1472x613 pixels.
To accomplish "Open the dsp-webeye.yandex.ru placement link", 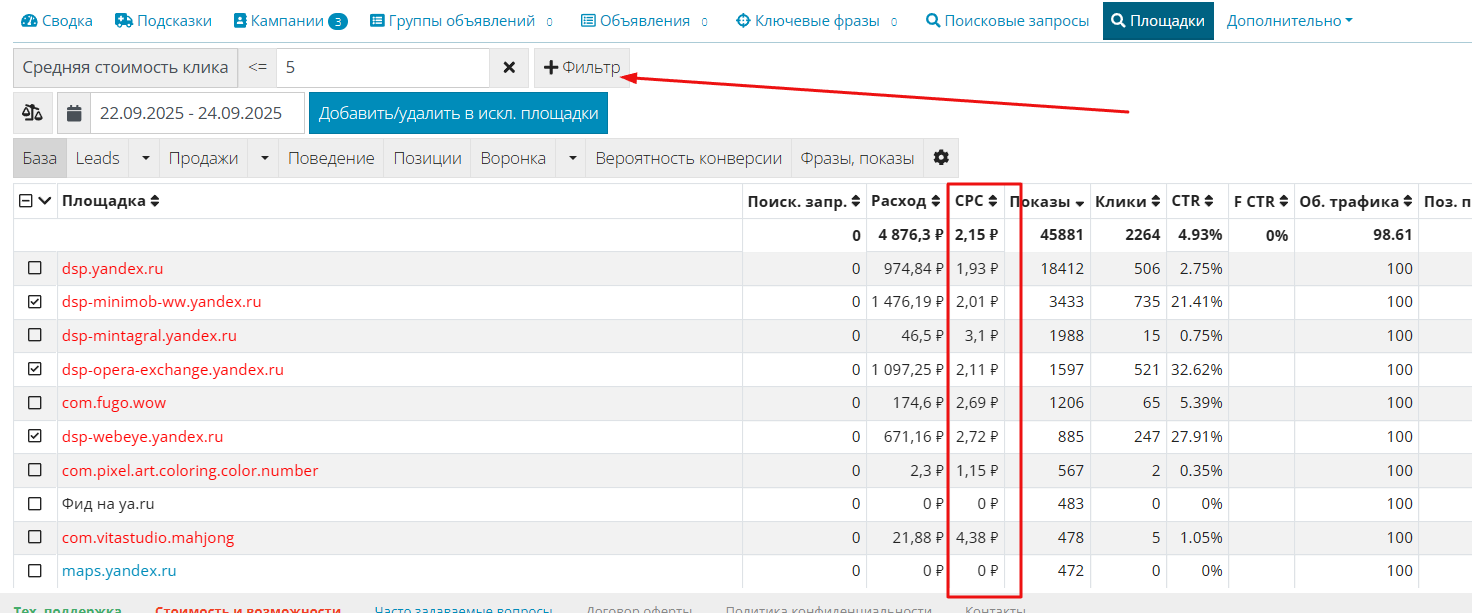I will (142, 437).
